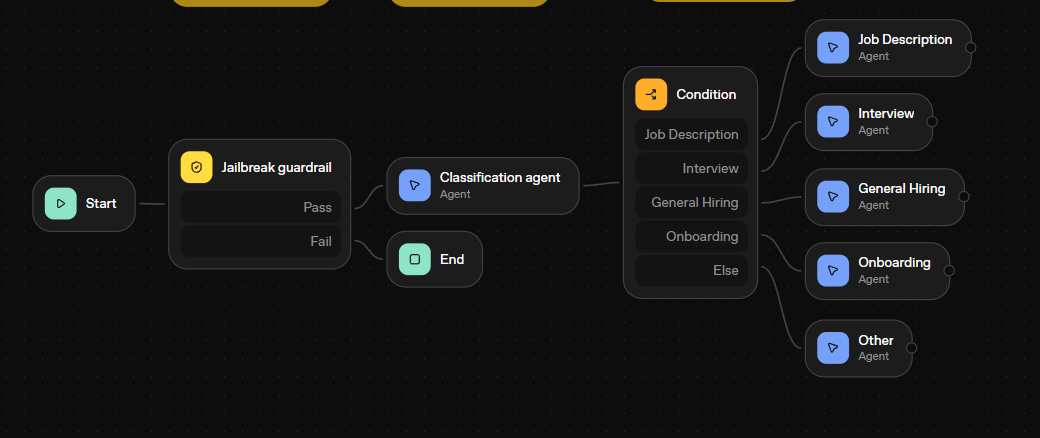Select the Interview agent node title

(886, 113)
